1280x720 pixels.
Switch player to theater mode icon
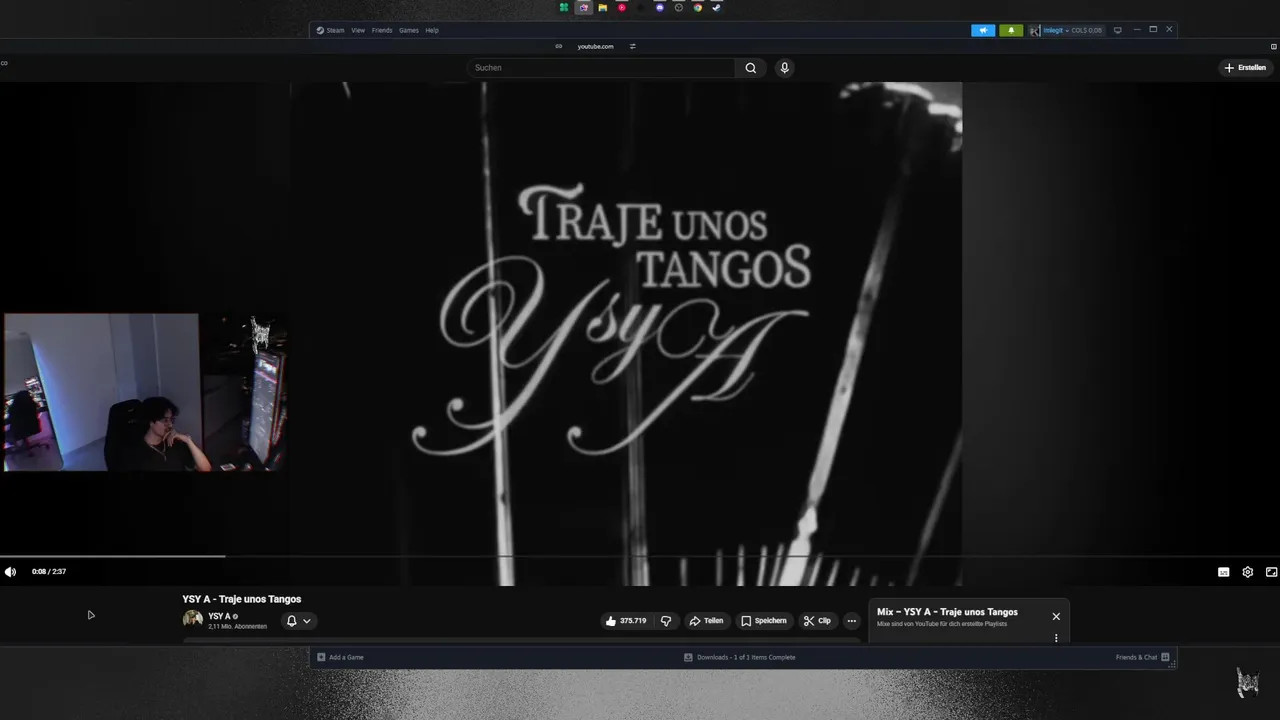tap(1271, 572)
